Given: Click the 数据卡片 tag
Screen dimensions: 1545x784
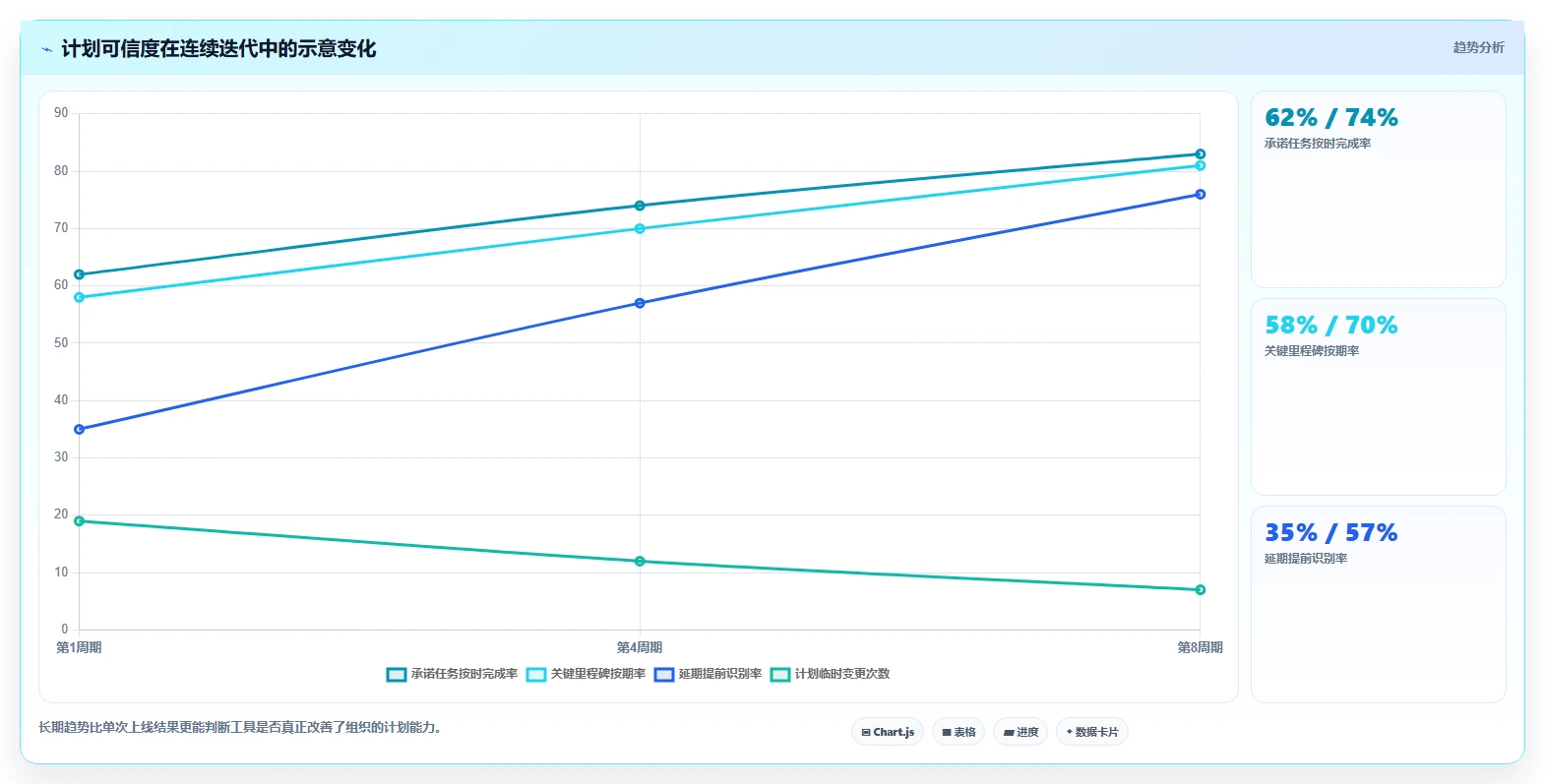Looking at the screenshot, I should click(x=1092, y=732).
